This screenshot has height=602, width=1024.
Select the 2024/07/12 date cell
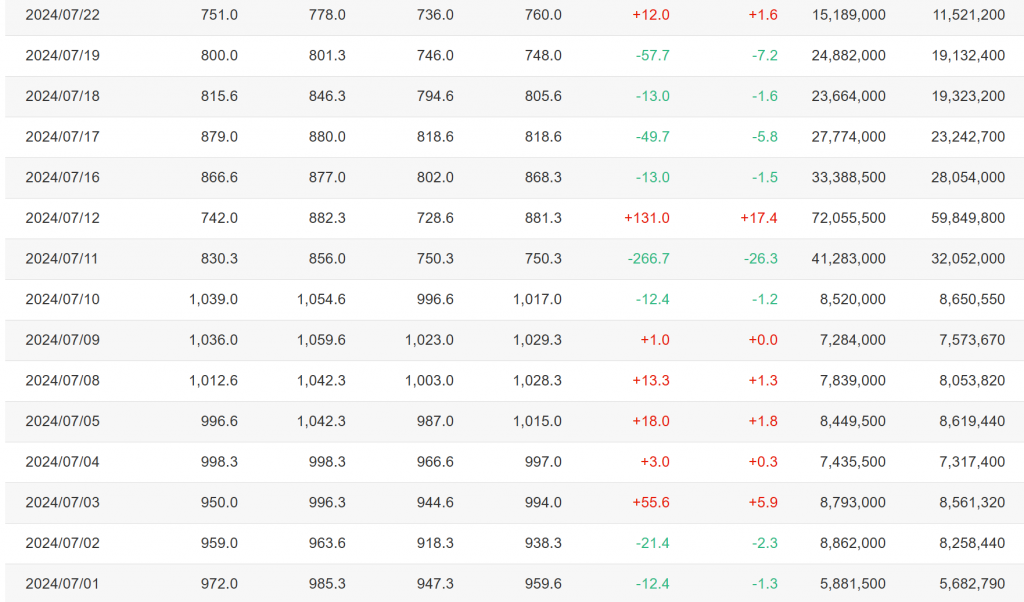62,218
